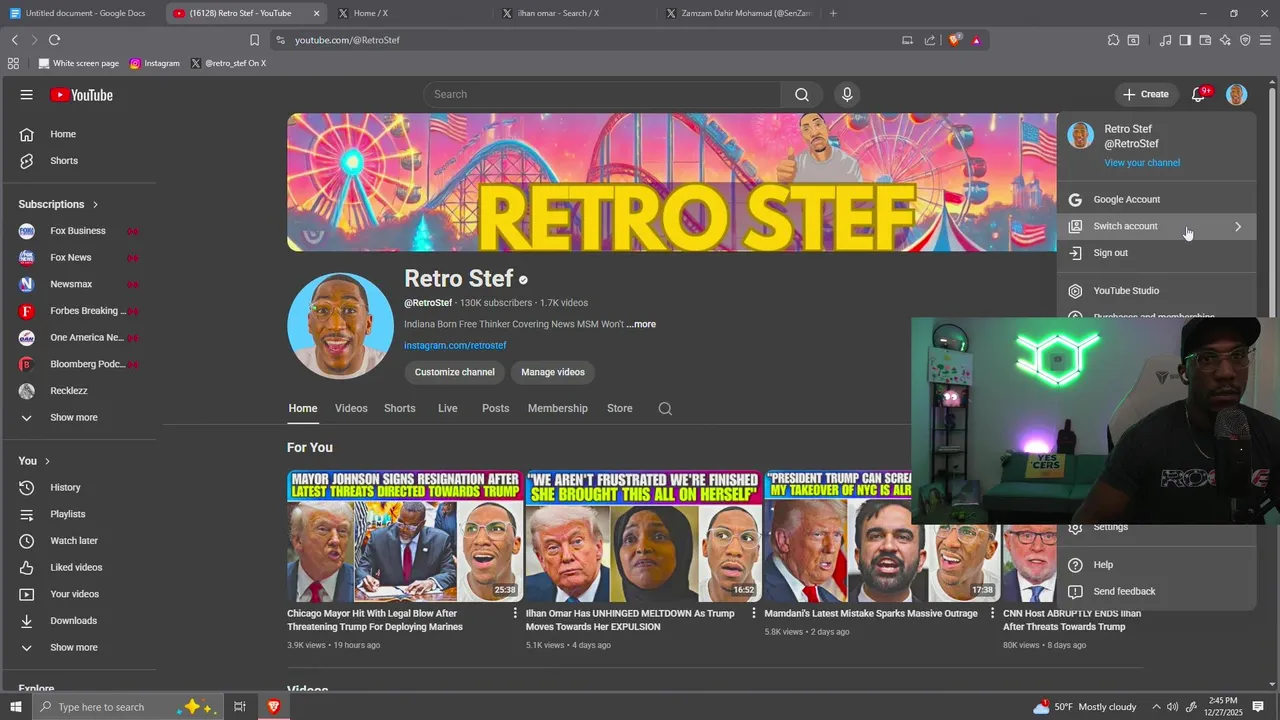This screenshot has width=1280, height=720.
Task: Switch to the Live channel tab
Action: pos(448,408)
